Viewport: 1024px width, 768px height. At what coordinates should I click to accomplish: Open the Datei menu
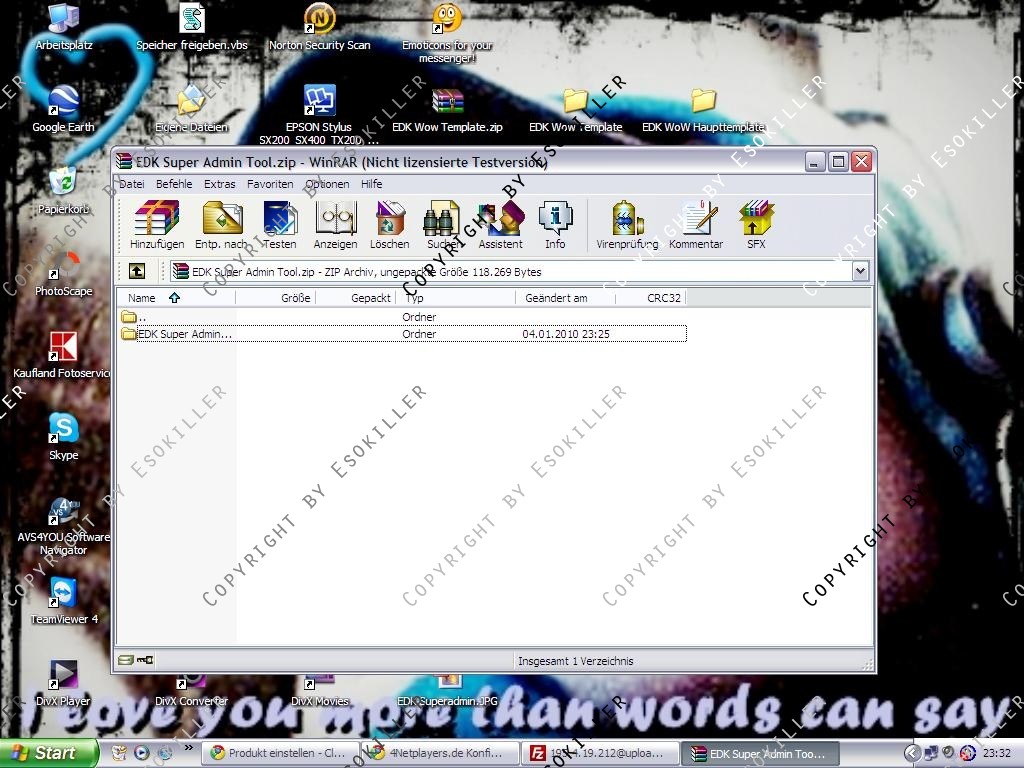132,184
